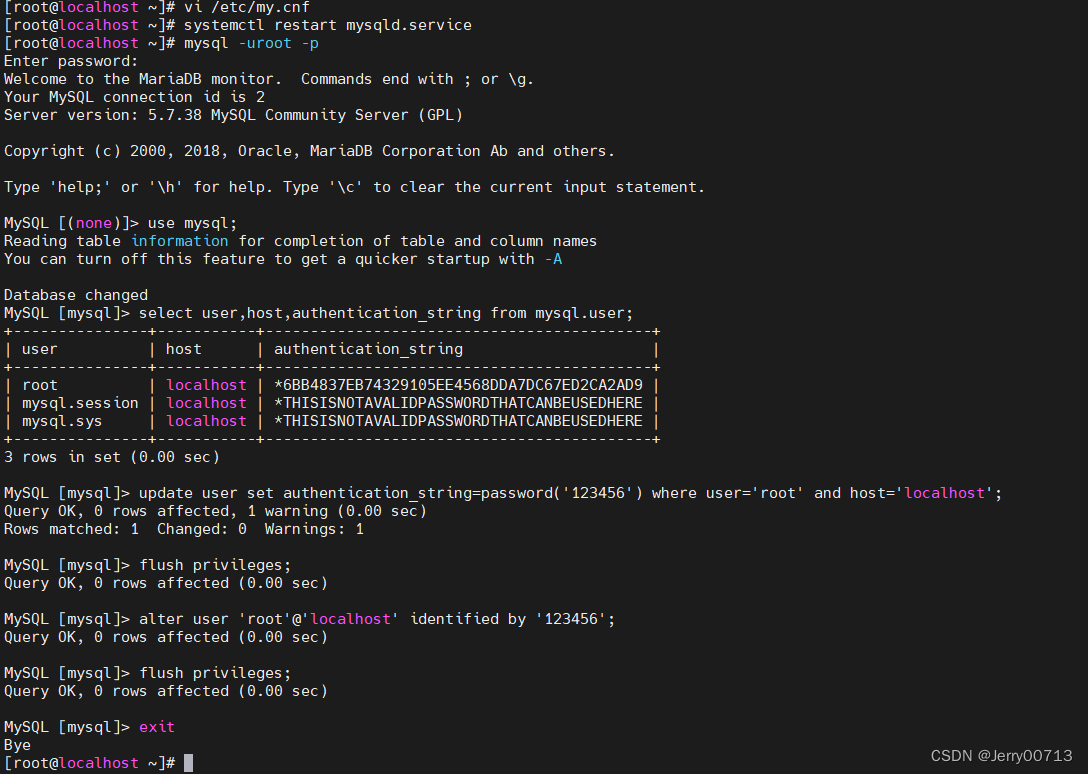Image resolution: width=1088 pixels, height=774 pixels.
Task: Click the 'root' entry in user column
Action: [x=39, y=385]
